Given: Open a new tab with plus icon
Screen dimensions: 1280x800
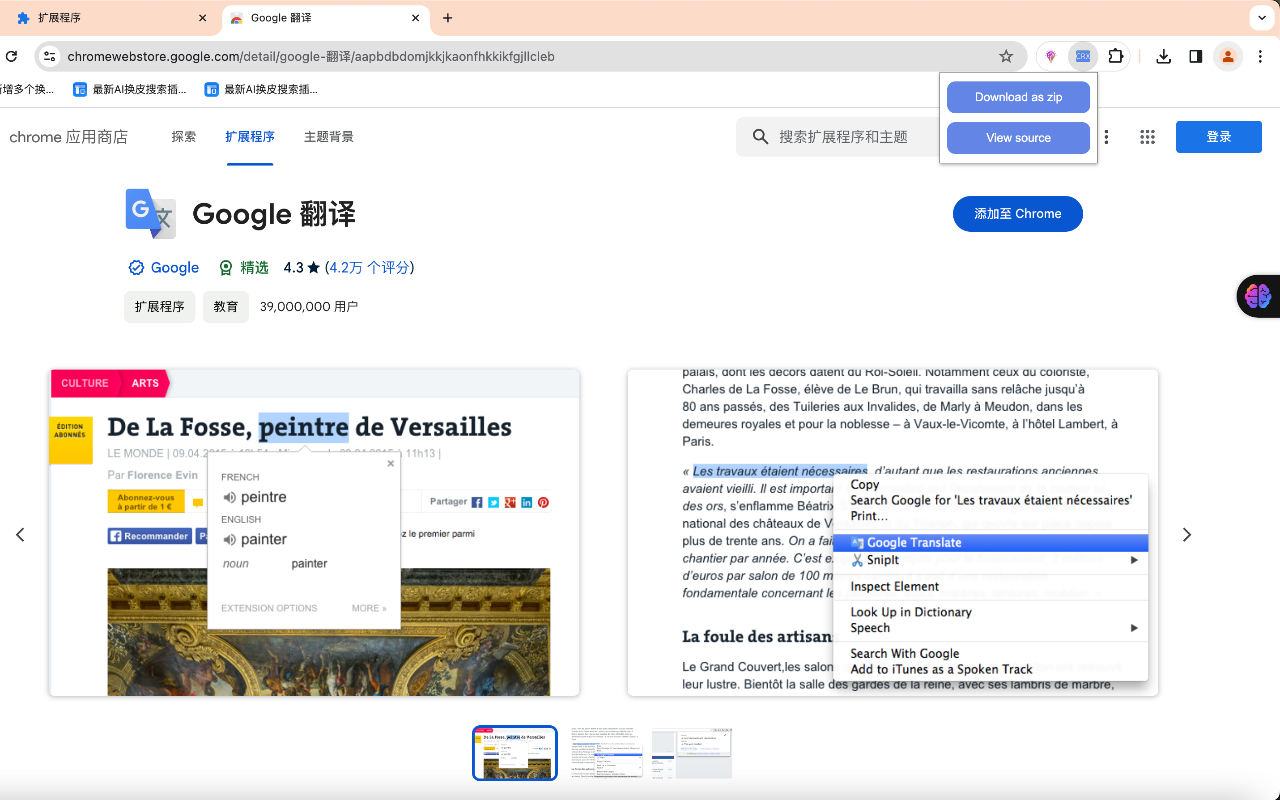Looking at the screenshot, I should pyautogui.click(x=447, y=18).
